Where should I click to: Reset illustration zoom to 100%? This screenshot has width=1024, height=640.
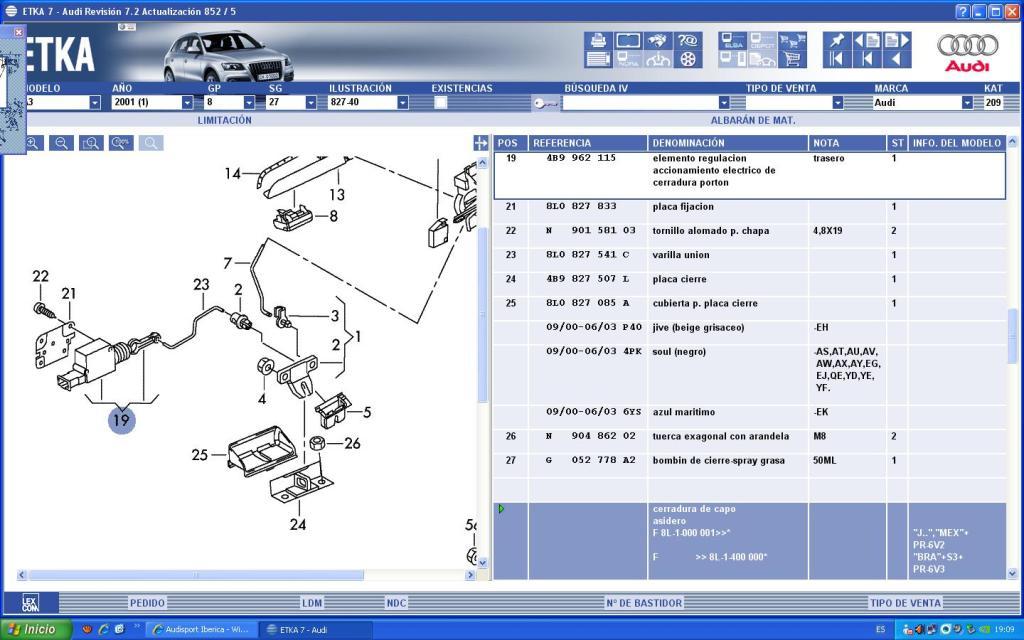click(121, 143)
